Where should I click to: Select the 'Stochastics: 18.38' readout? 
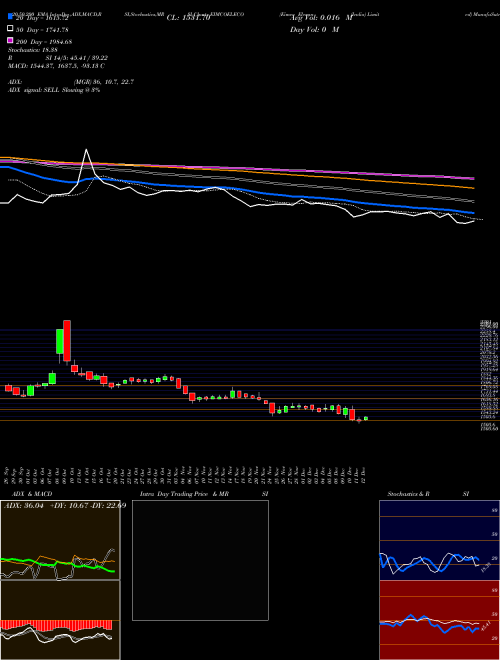click(33, 50)
